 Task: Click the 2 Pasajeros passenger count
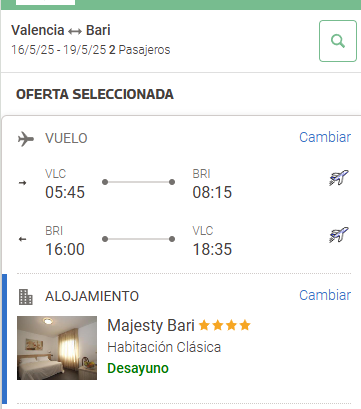140,50
